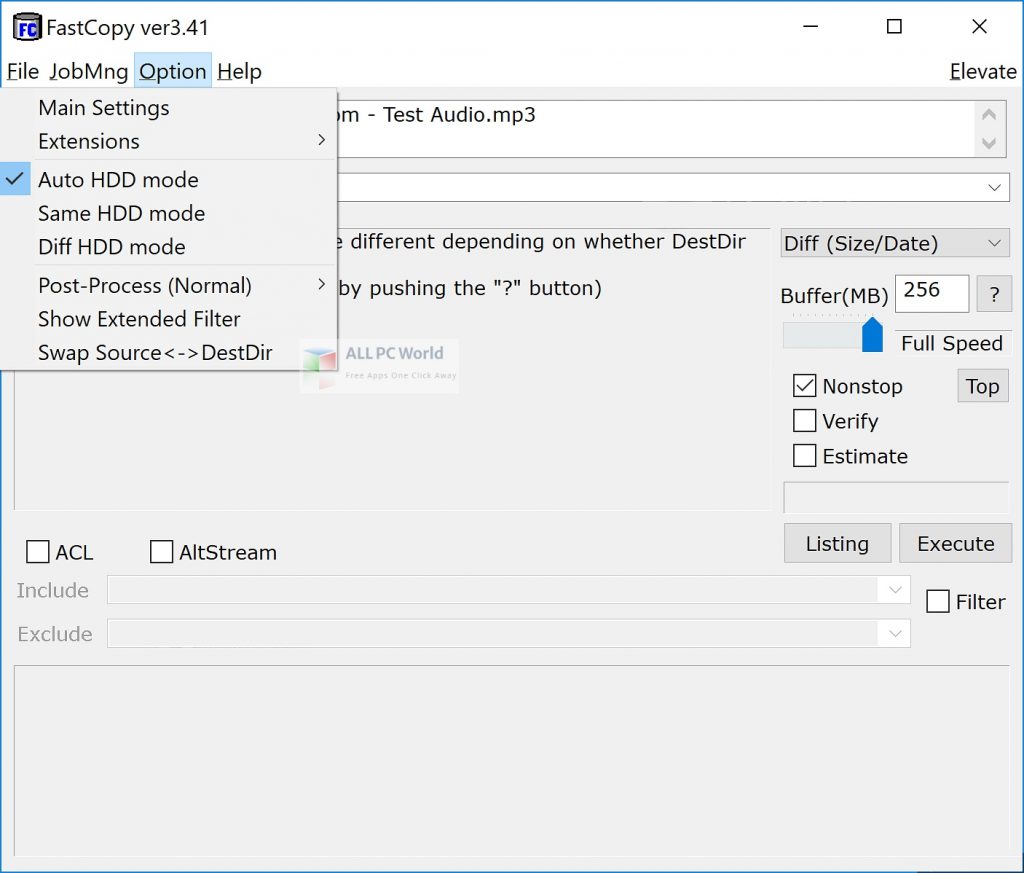Open the Help menu

click(239, 71)
